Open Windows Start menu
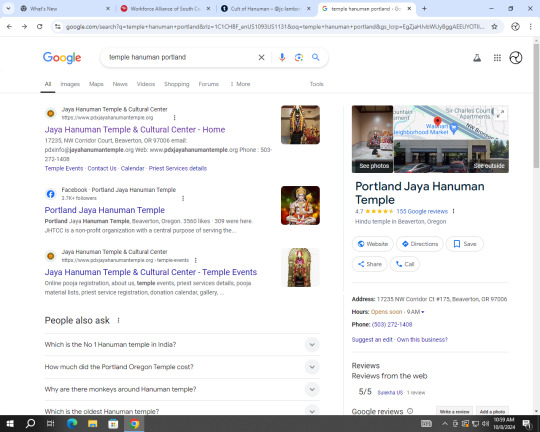 click(x=10, y=423)
